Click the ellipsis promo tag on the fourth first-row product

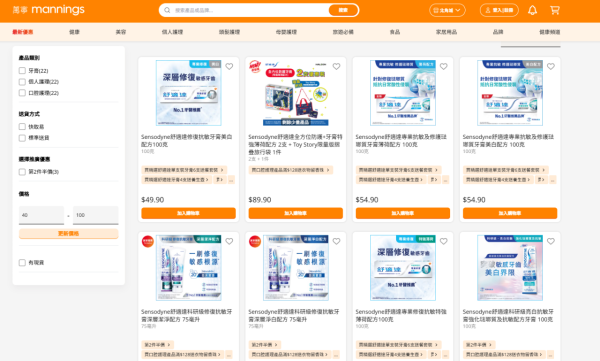[553, 180]
